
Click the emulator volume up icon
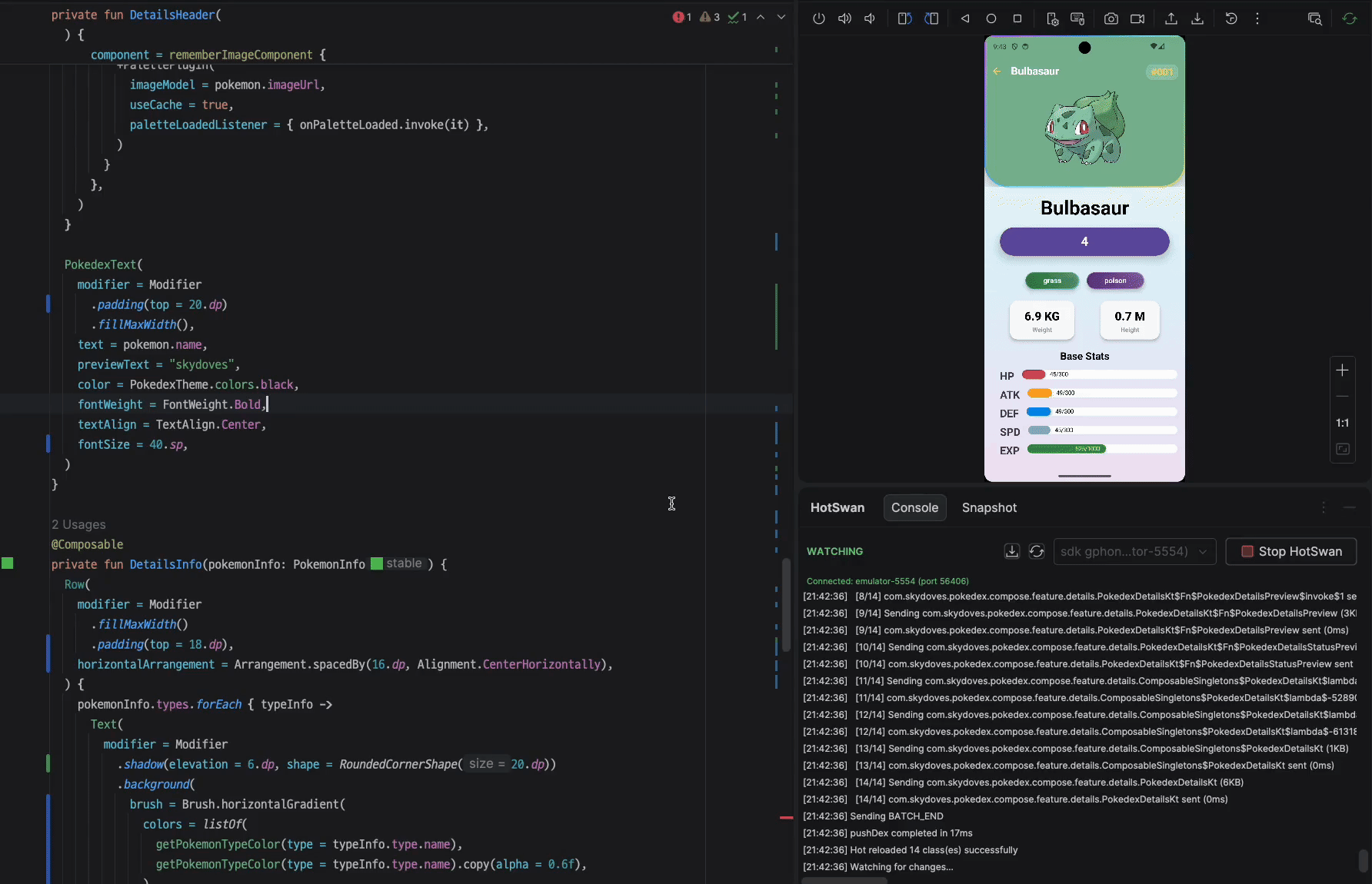click(x=844, y=18)
